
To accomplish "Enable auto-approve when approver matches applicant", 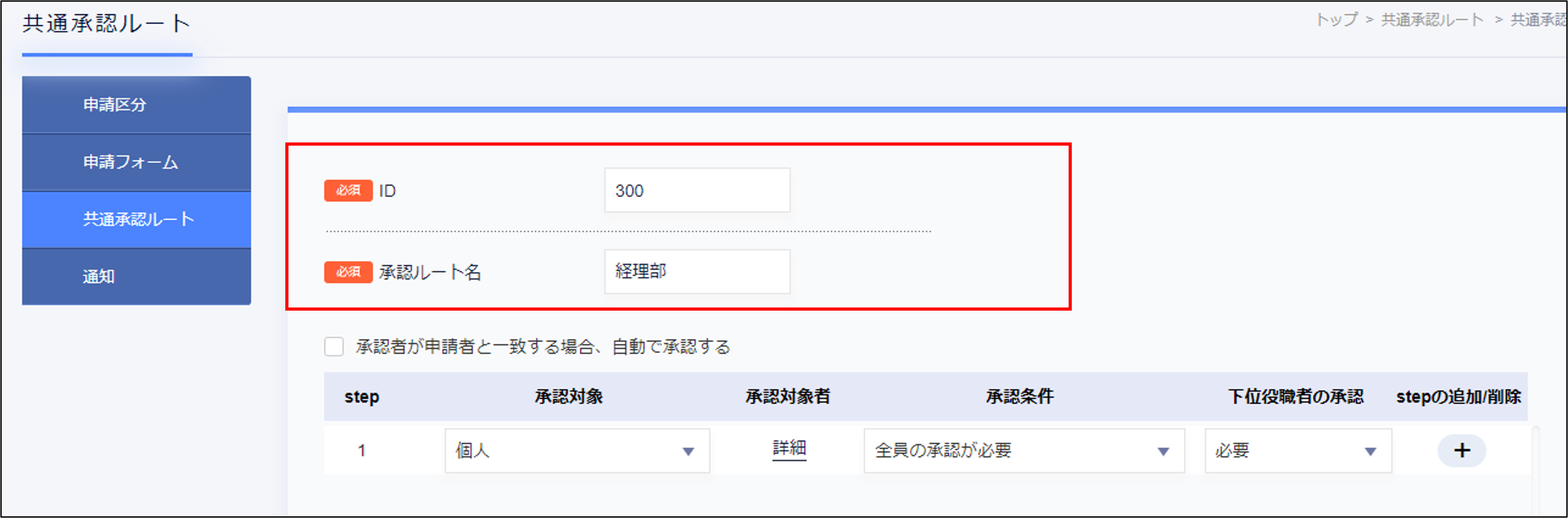I will point(334,346).
